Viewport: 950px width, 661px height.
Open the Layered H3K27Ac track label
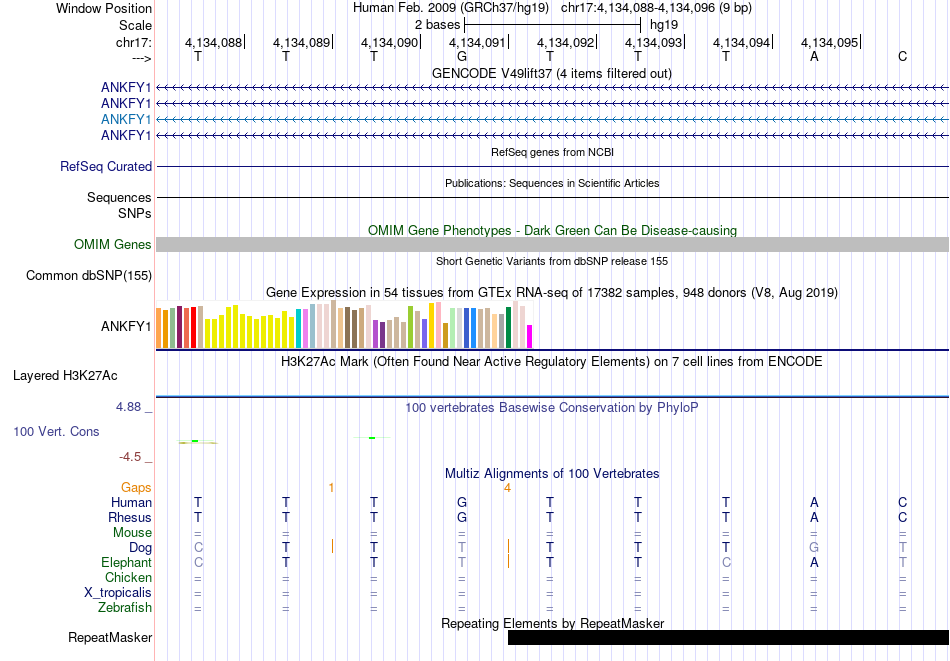65,376
